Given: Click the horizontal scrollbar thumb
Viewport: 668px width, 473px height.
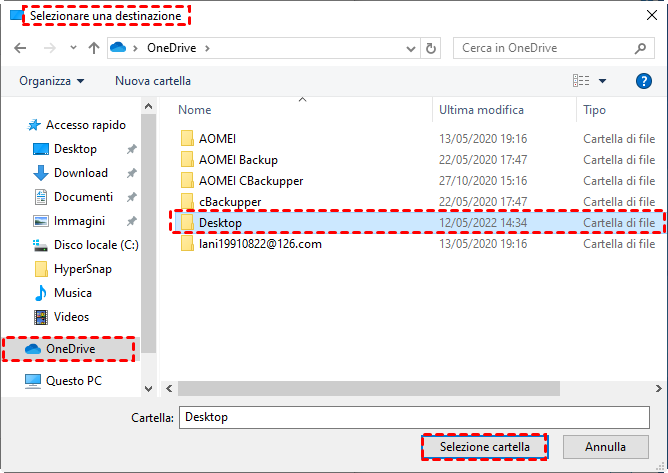Looking at the screenshot, I should [369, 389].
